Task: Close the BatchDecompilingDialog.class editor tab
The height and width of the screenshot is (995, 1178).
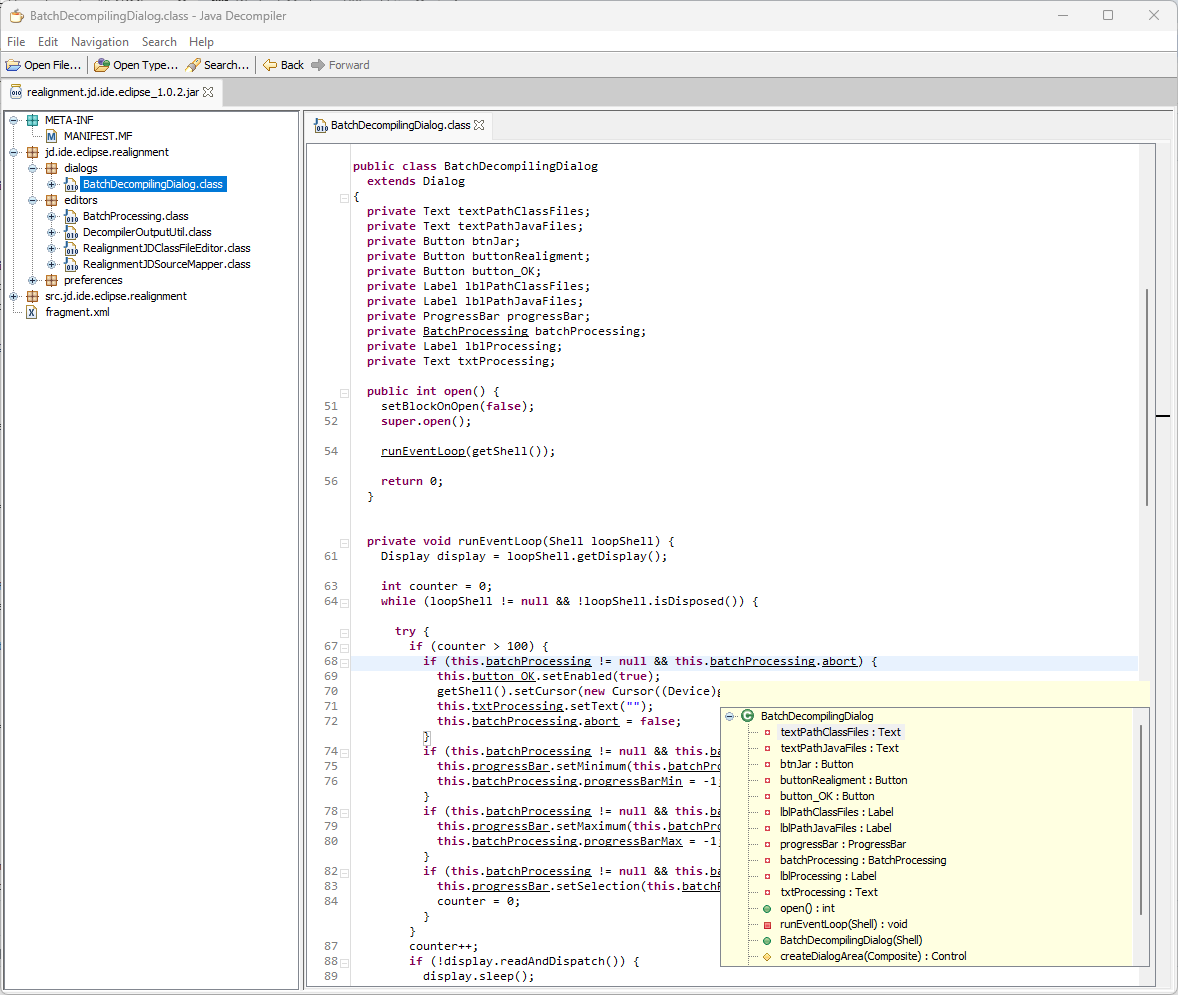Action: click(479, 125)
